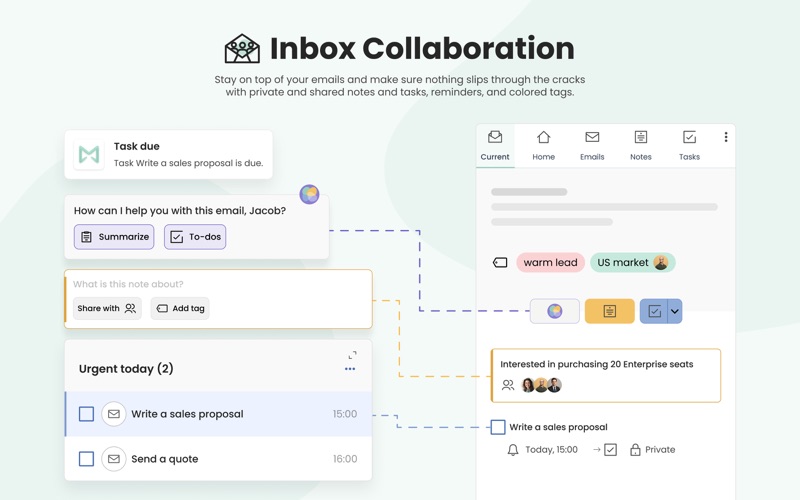Viewport: 800px width, 500px height.
Task: Click the blue add task button
Action: pyautogui.click(x=654, y=311)
